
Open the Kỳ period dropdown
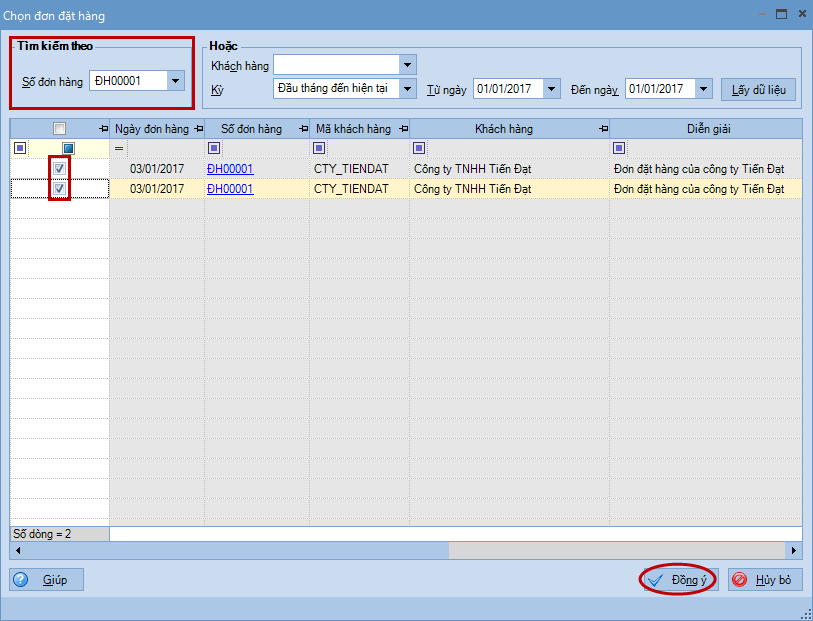407,89
